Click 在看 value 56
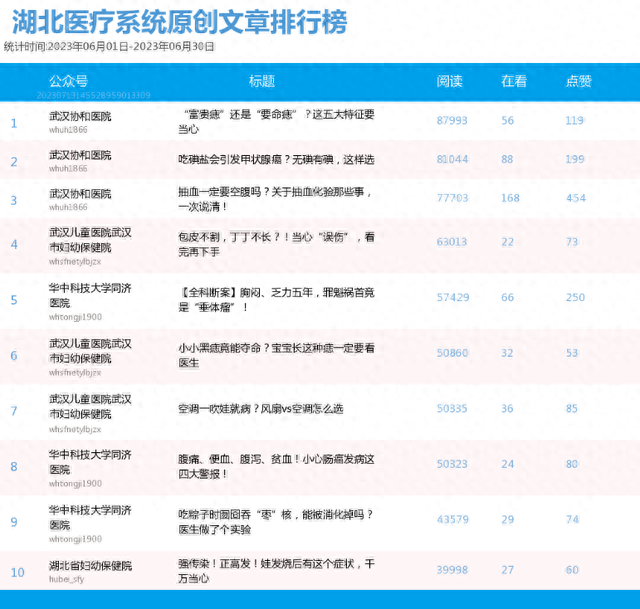The width and height of the screenshot is (640, 609). [507, 120]
